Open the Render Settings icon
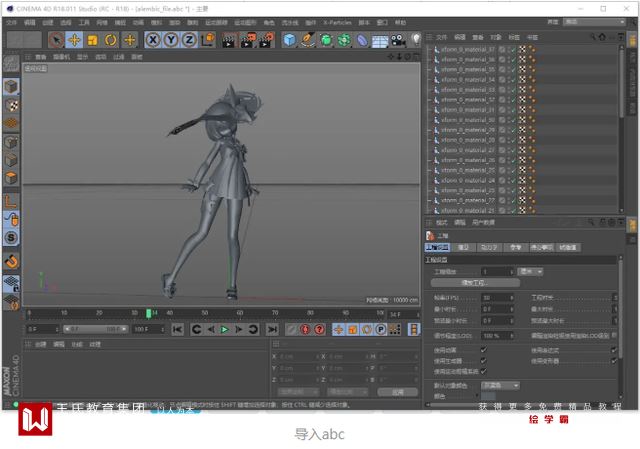This screenshot has width=640, height=449. pyautogui.click(x=266, y=40)
